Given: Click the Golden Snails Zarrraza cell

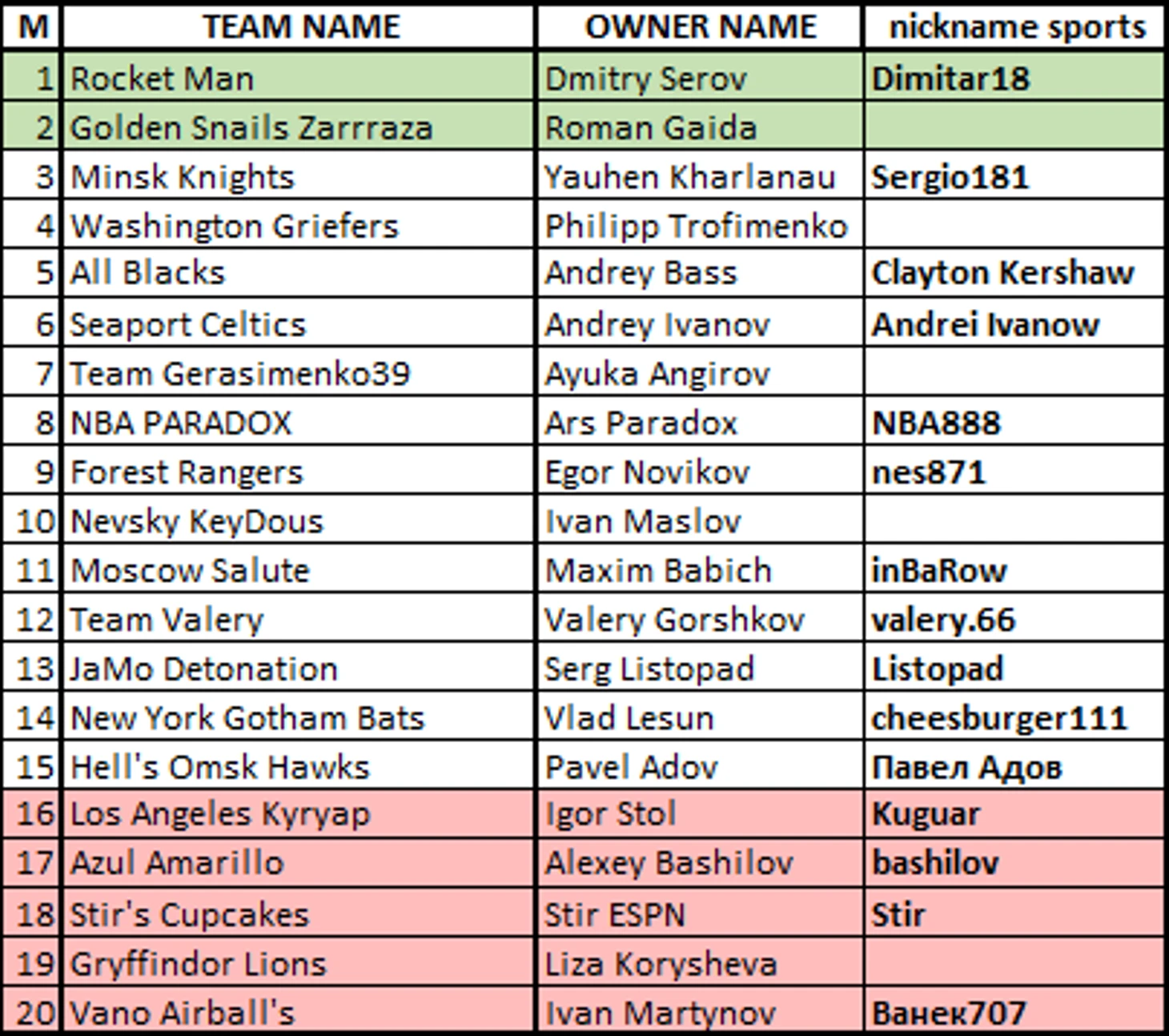Looking at the screenshot, I should point(299,127).
